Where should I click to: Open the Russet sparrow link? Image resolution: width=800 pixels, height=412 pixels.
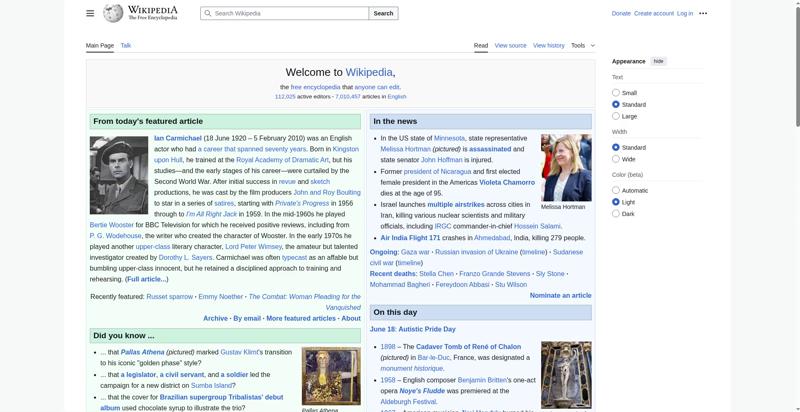tap(170, 297)
